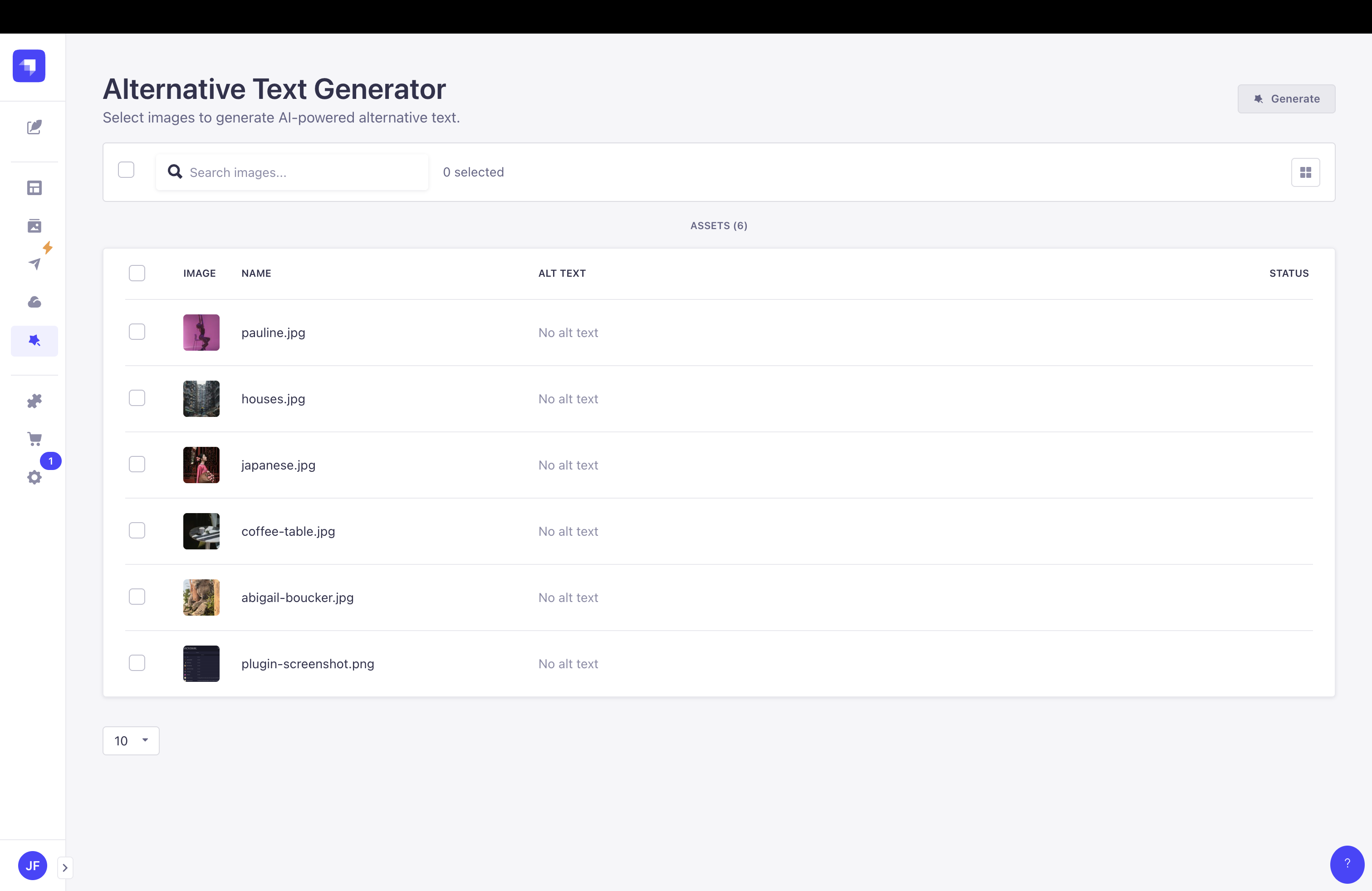Click the Strapi logo at top
The height and width of the screenshot is (891, 1372).
(x=29, y=66)
